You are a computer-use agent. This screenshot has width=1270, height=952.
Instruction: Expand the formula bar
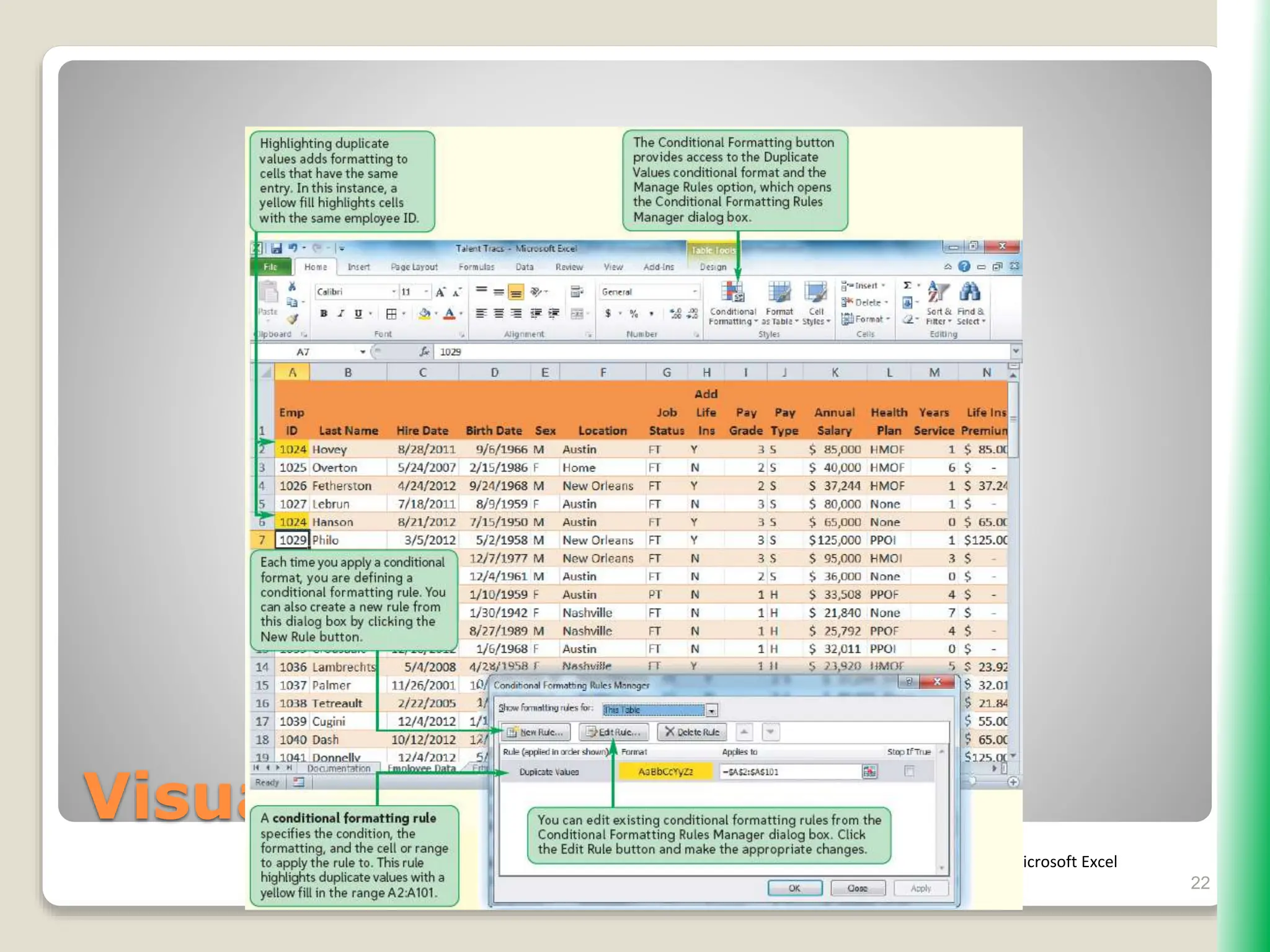coord(1016,351)
